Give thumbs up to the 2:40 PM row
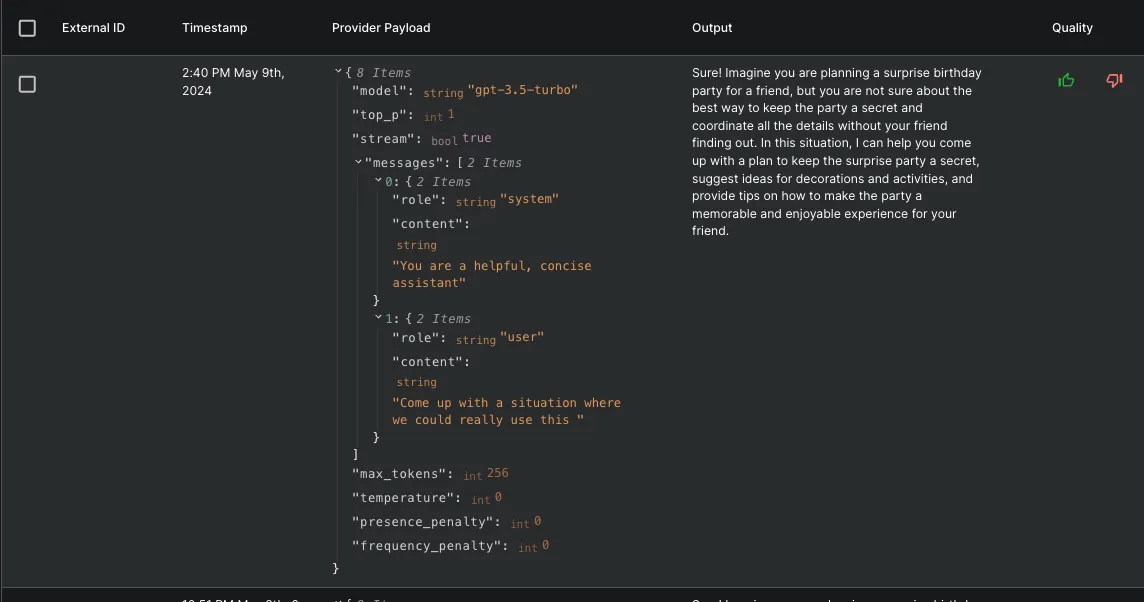 [x=1066, y=80]
